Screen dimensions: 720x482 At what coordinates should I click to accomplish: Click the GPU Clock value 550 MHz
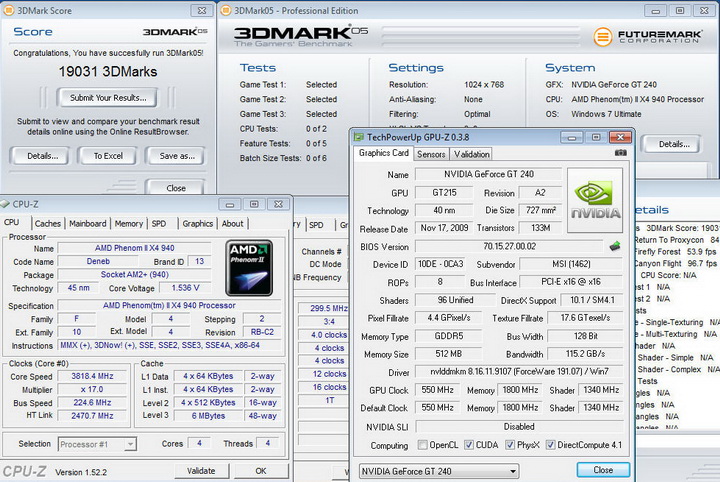click(437, 390)
